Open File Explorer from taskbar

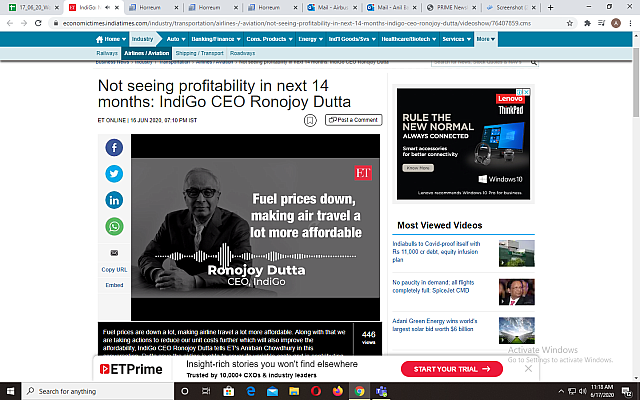pyautogui.click(x=294, y=391)
